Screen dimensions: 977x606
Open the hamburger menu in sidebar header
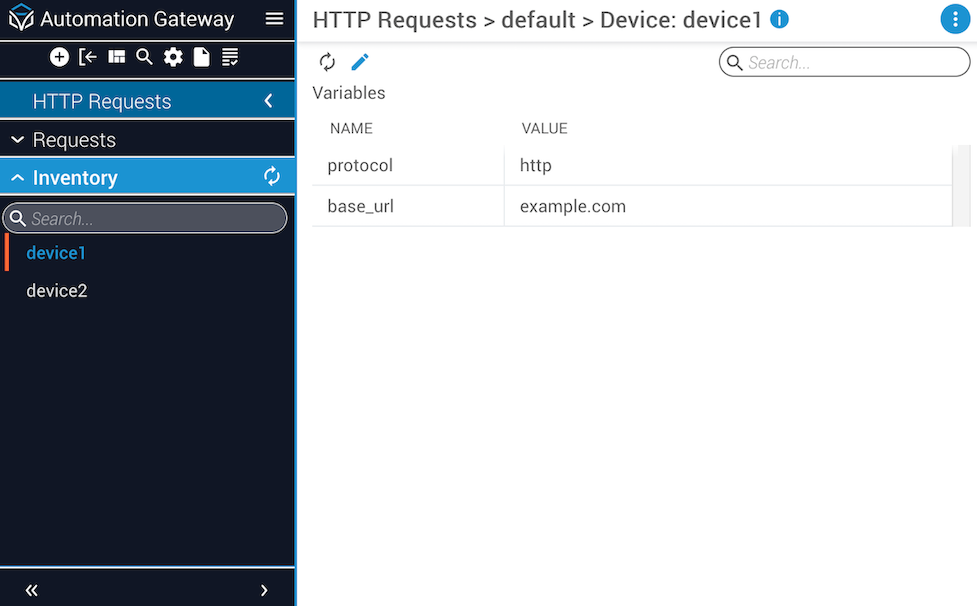tap(274, 19)
